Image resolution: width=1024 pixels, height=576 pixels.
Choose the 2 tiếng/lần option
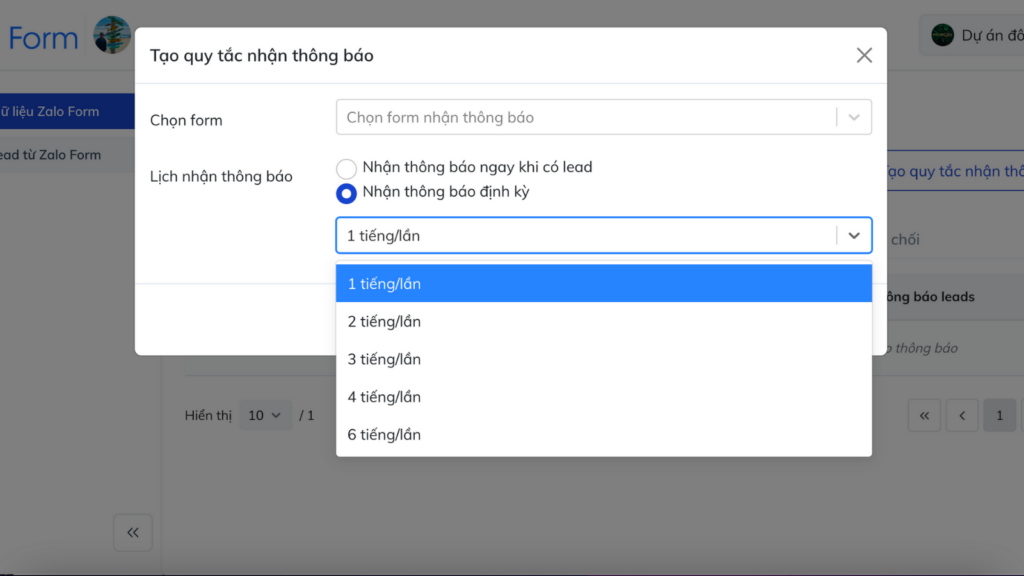point(603,321)
